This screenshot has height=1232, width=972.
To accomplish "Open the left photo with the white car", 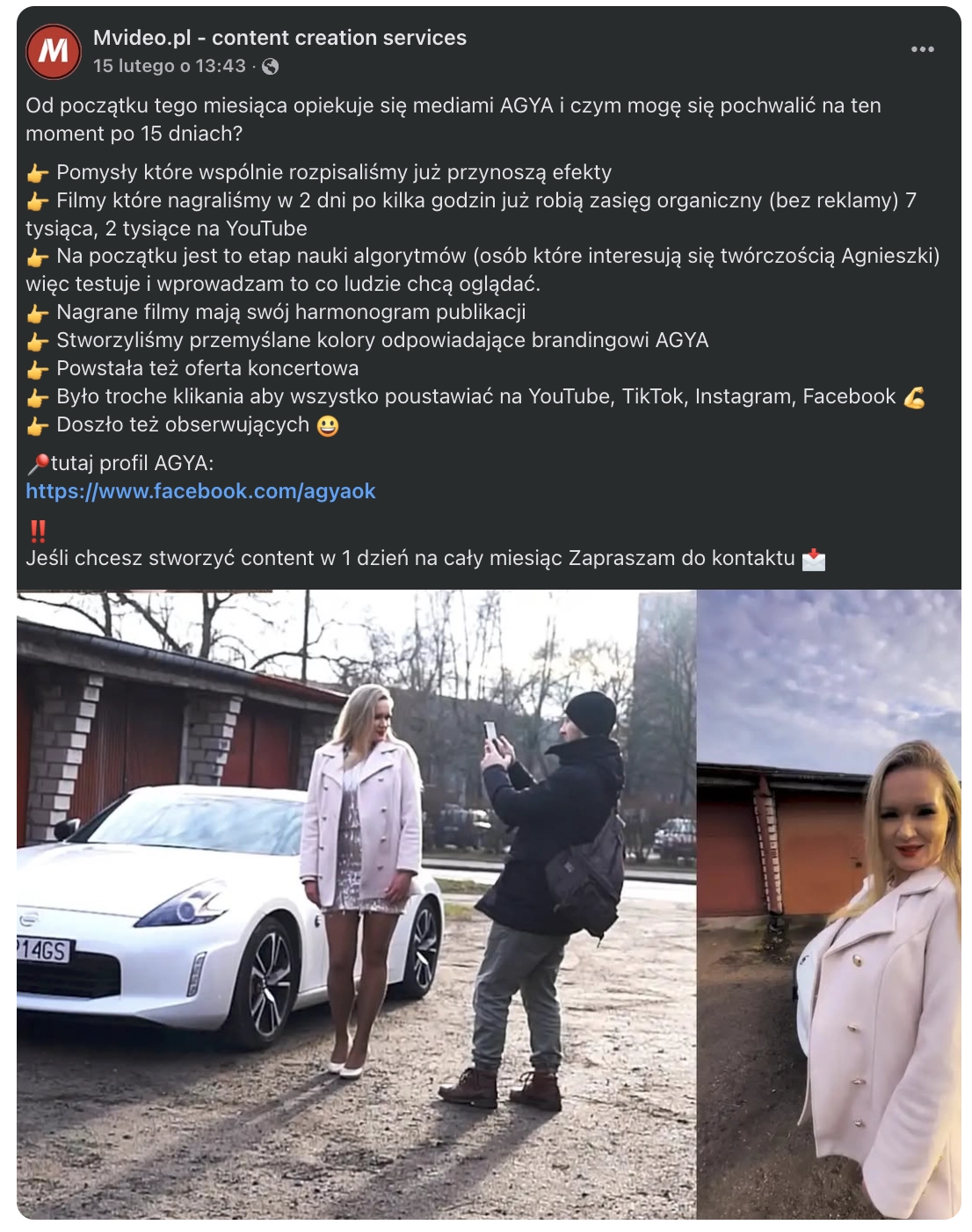I will pos(356,904).
